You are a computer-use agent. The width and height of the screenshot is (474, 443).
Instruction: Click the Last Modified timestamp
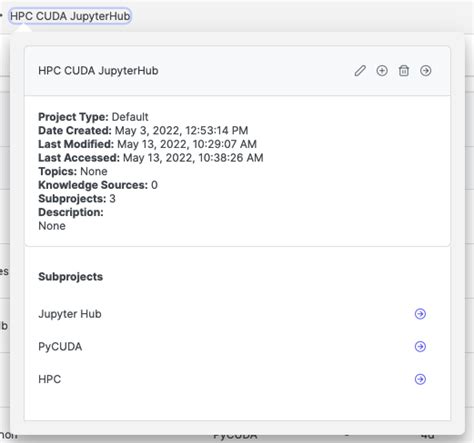click(x=187, y=144)
